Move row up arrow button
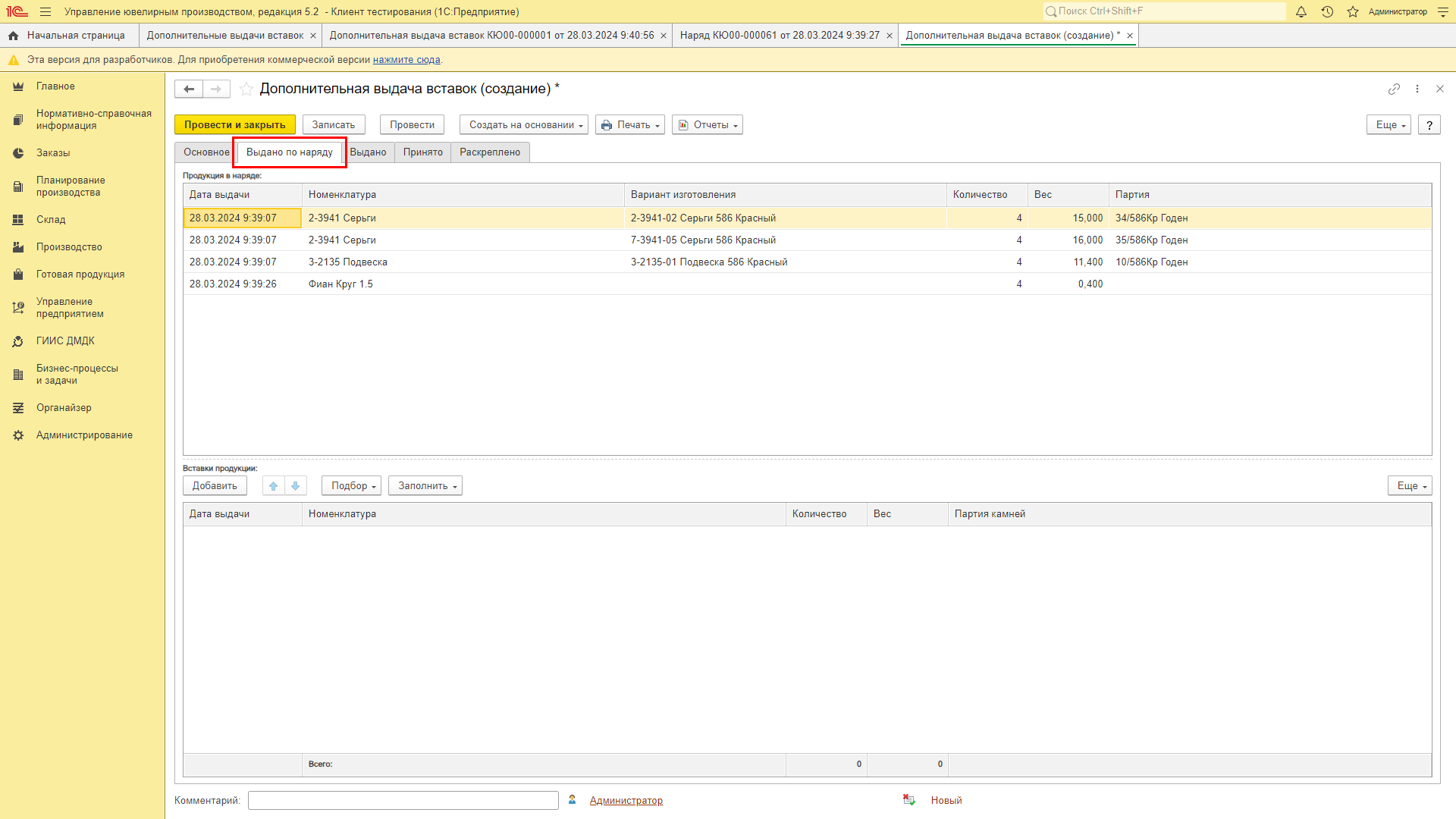The width and height of the screenshot is (1456, 819). click(x=274, y=486)
